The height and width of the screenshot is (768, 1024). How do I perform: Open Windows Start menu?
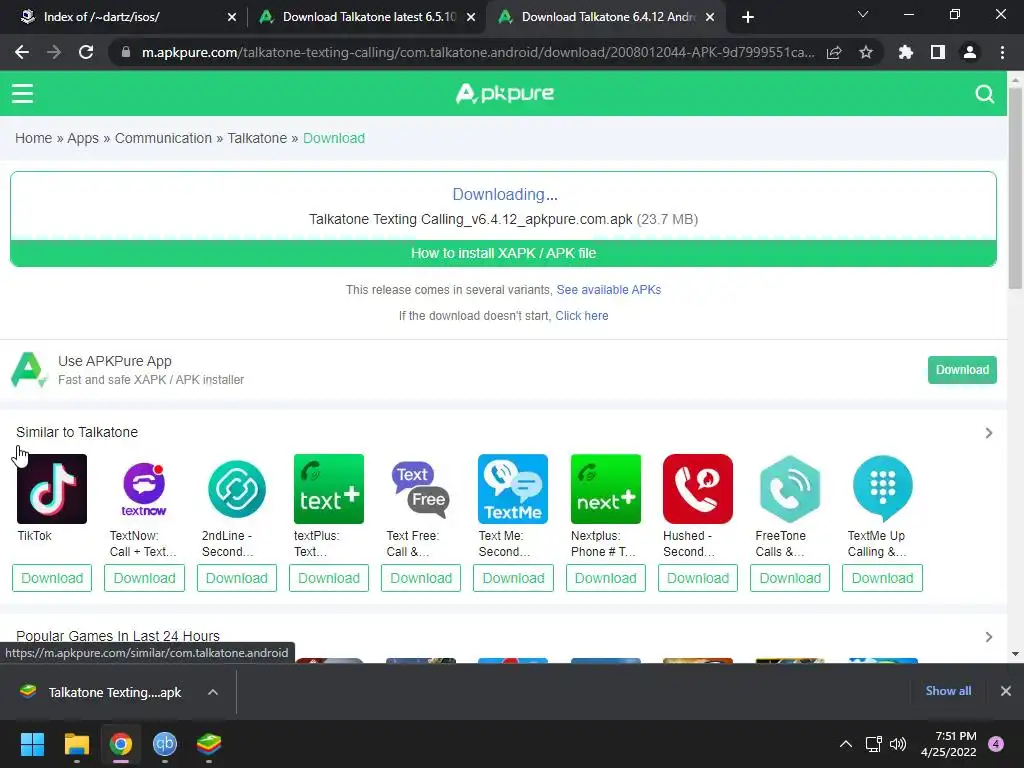pyautogui.click(x=32, y=744)
